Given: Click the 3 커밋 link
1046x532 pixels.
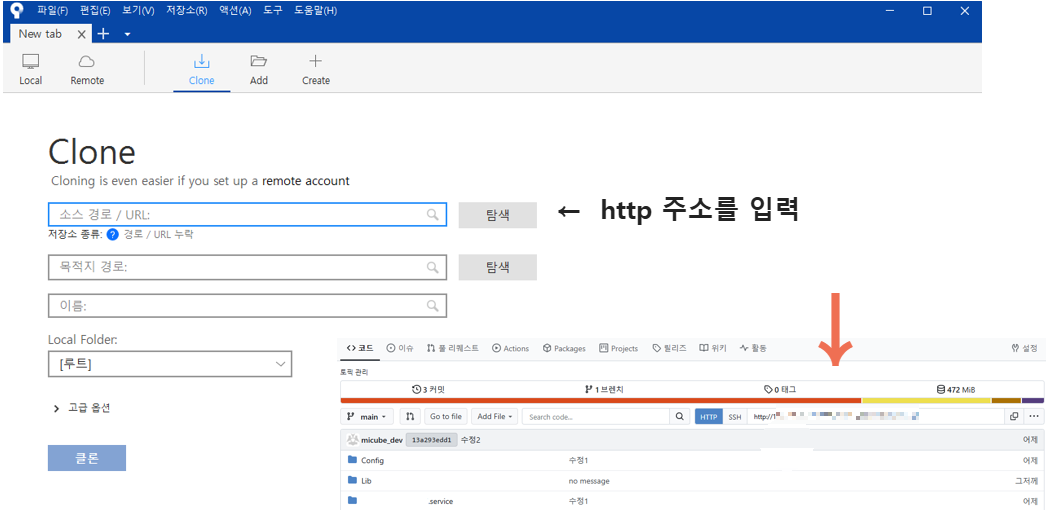Looking at the screenshot, I should 428,389.
